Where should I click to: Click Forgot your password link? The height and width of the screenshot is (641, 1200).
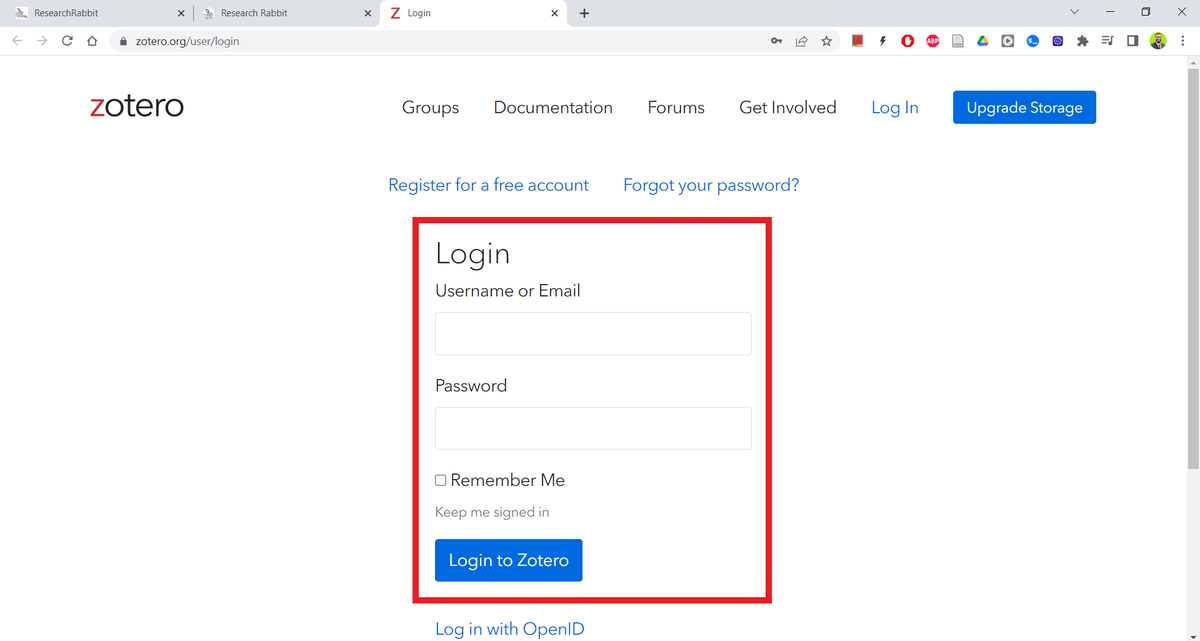click(x=711, y=185)
